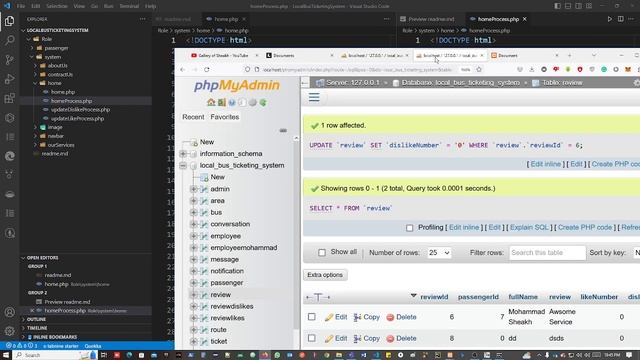Viewport: 640px width, 360px height.
Task: Open phpMyAdmin Recent tab
Action: click(193, 117)
